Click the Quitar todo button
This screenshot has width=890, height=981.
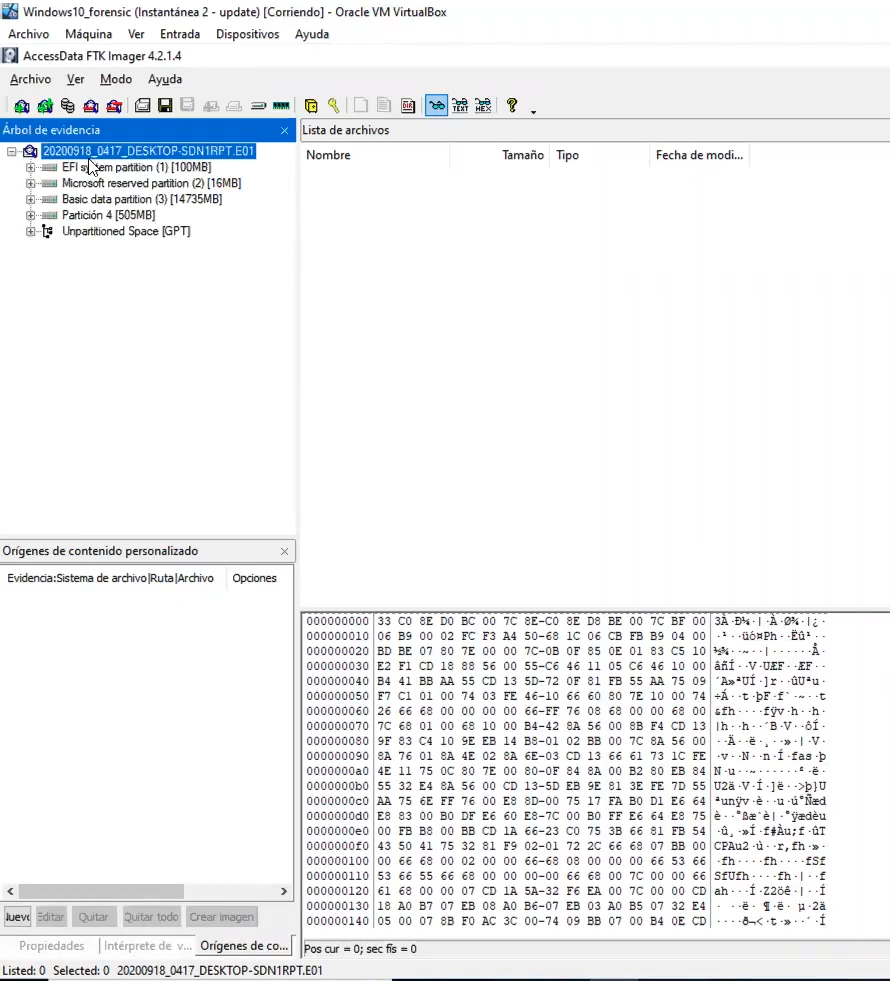click(x=151, y=917)
